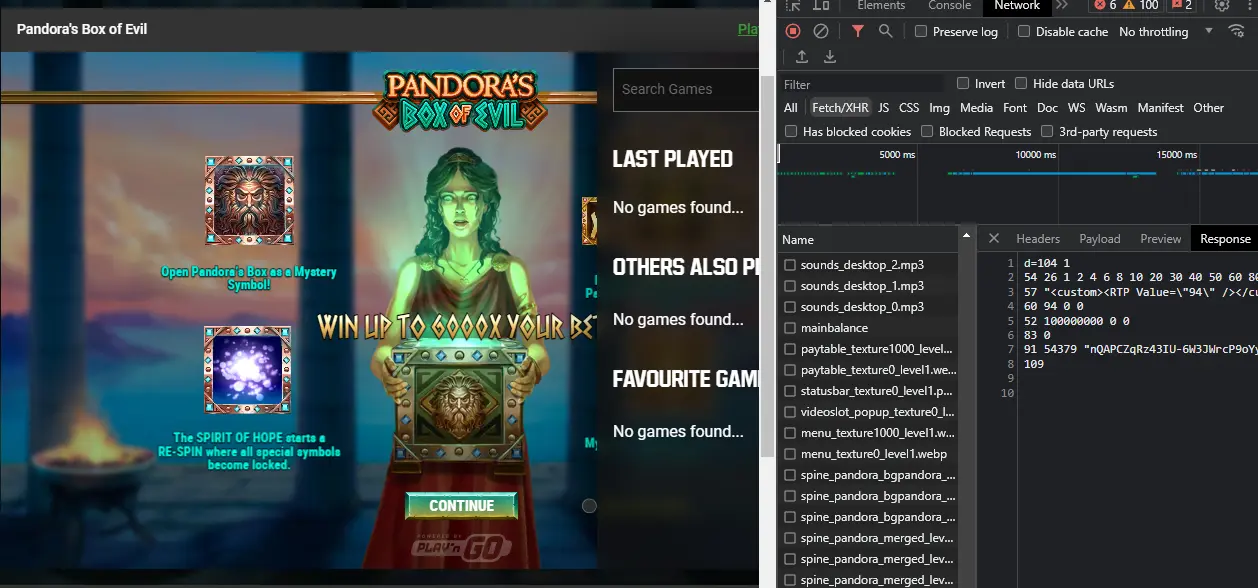Image resolution: width=1258 pixels, height=588 pixels.
Task: Open DevTools settings gear
Action: click(x=1221, y=5)
